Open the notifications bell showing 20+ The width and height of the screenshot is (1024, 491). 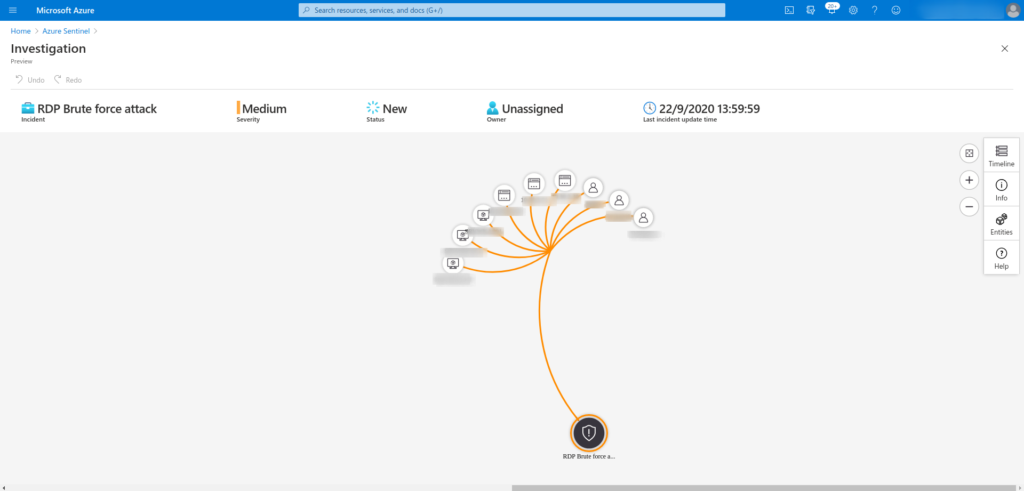[831, 10]
